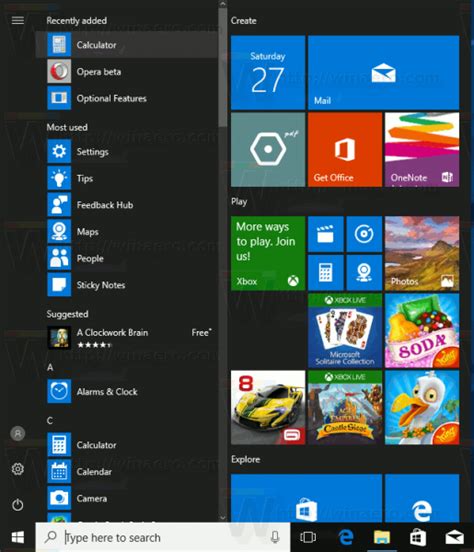Click the Recently added heading
This screenshot has height=552, width=474.
(76, 20)
